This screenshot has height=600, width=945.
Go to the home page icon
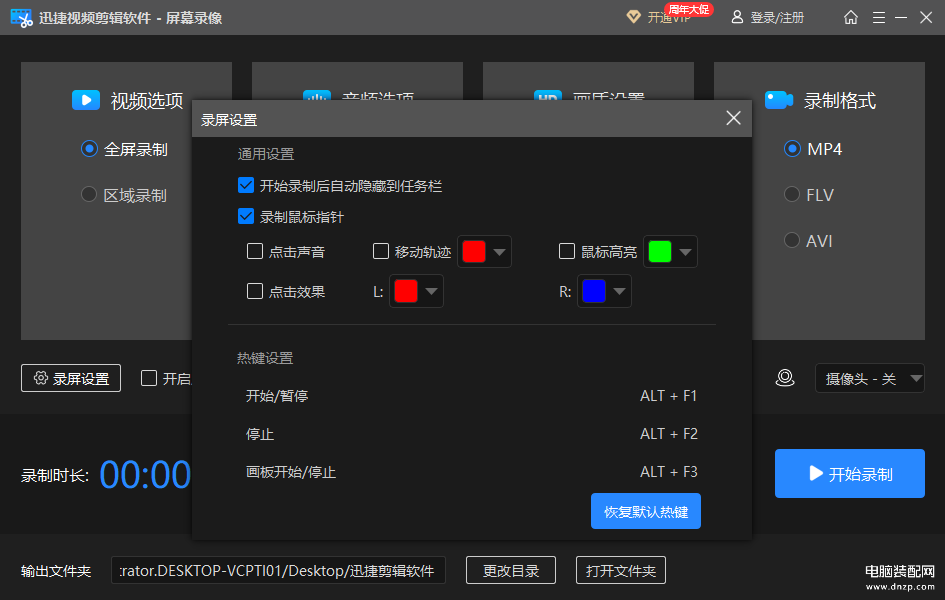click(850, 17)
